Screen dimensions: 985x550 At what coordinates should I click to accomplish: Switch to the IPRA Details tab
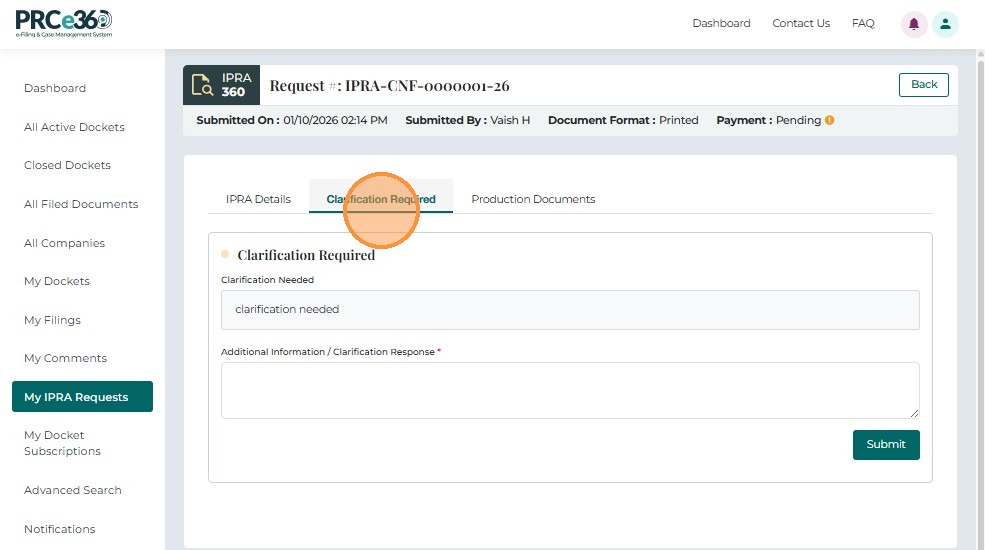coord(258,199)
